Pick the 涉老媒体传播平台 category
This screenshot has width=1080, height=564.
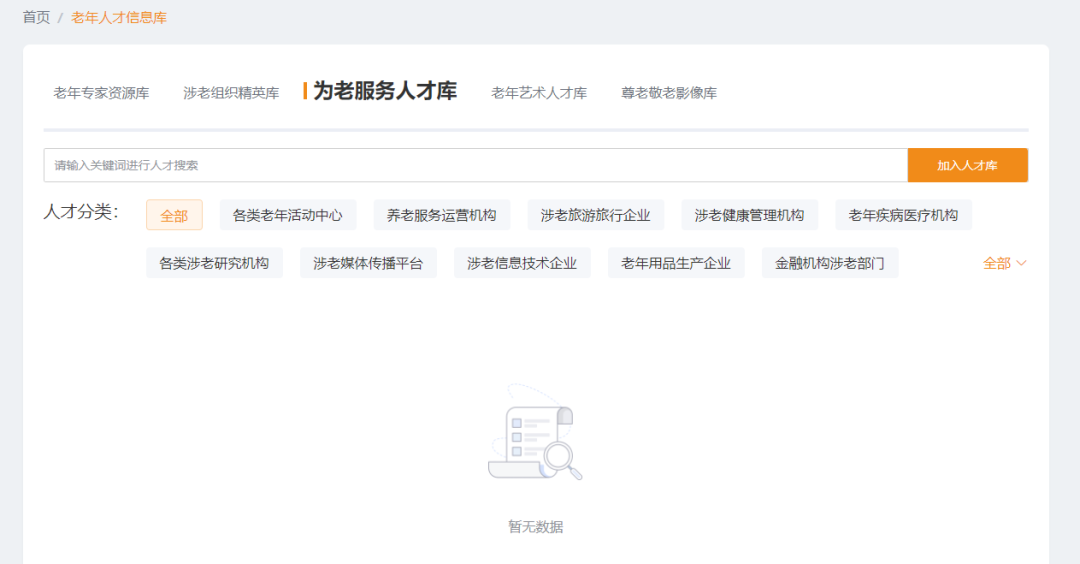point(368,263)
